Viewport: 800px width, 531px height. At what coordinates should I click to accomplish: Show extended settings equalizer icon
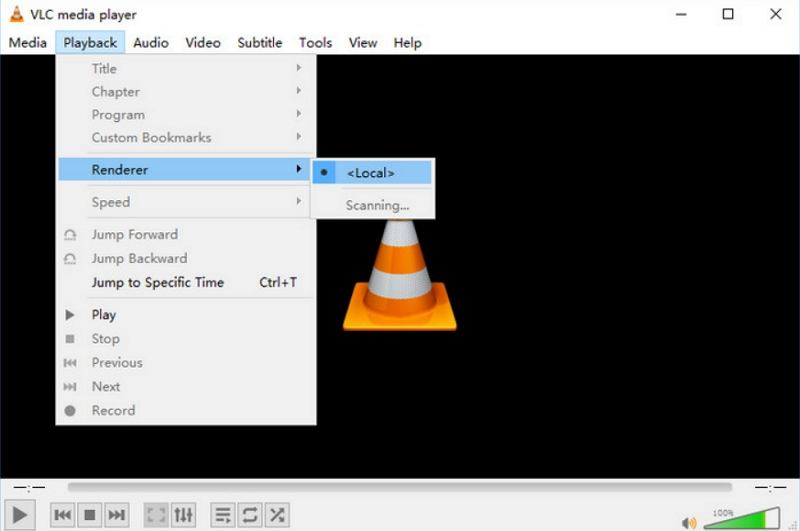point(184,515)
